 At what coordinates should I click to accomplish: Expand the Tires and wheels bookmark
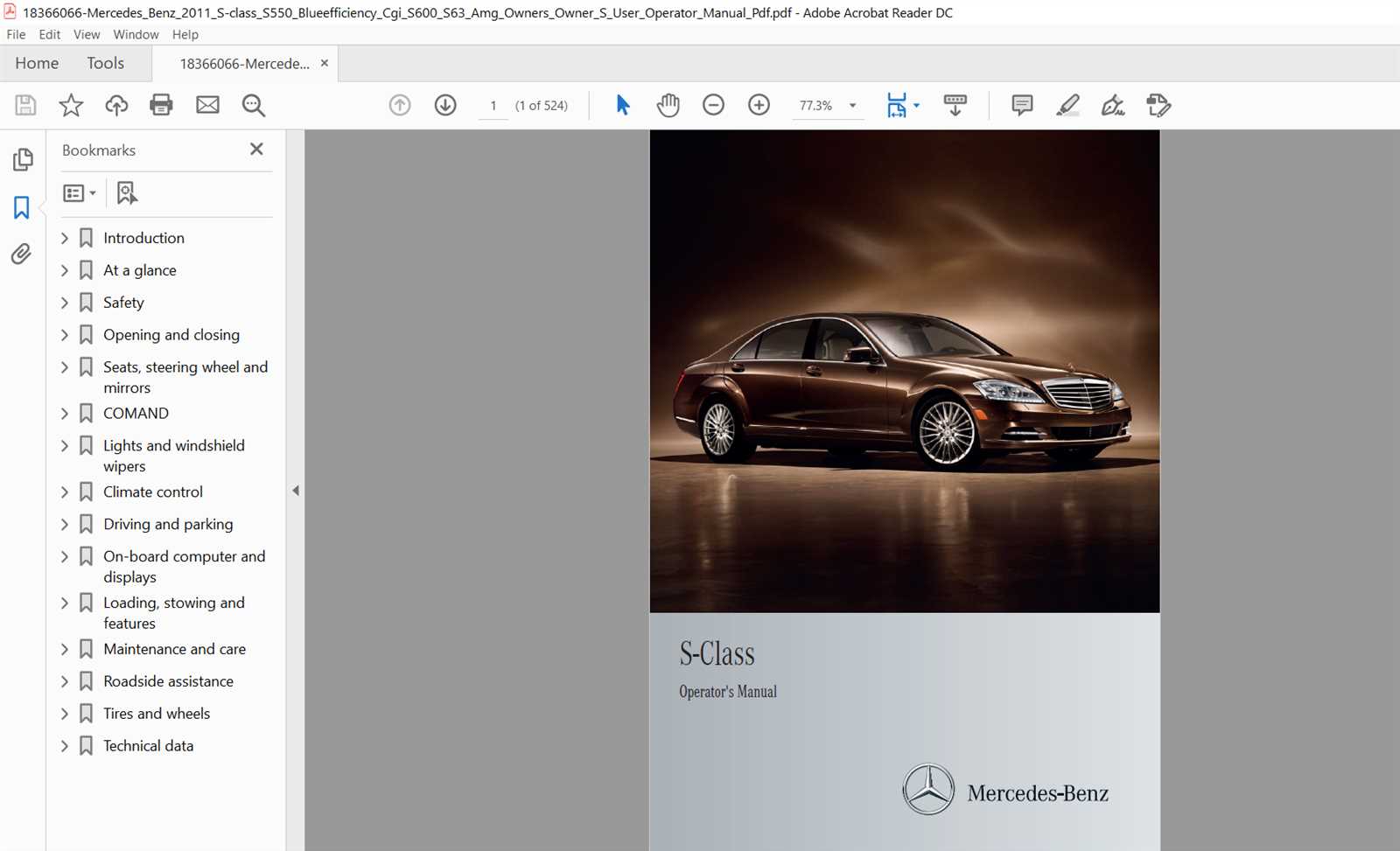[x=64, y=714]
